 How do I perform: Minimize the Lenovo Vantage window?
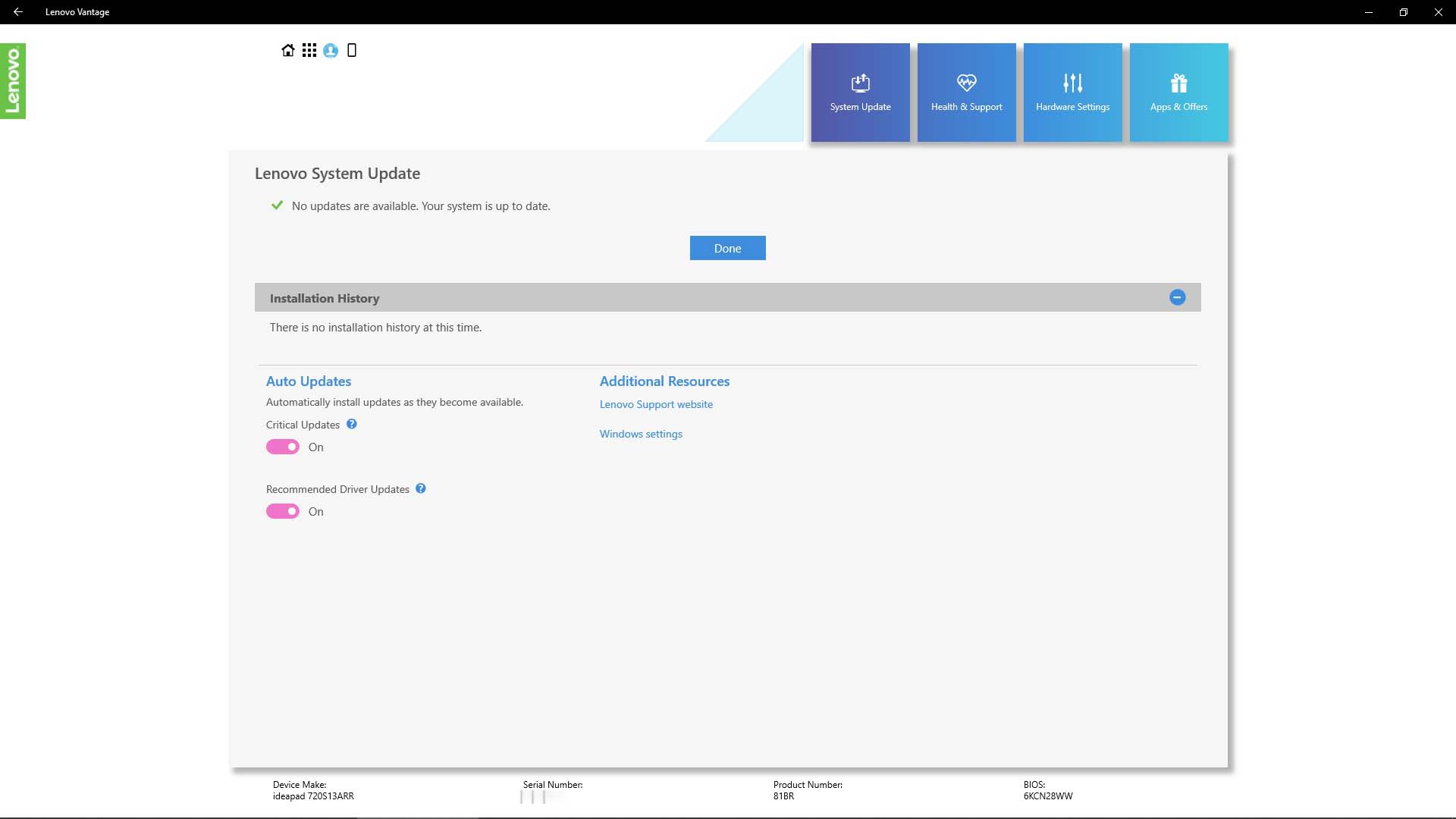pyautogui.click(x=1369, y=12)
